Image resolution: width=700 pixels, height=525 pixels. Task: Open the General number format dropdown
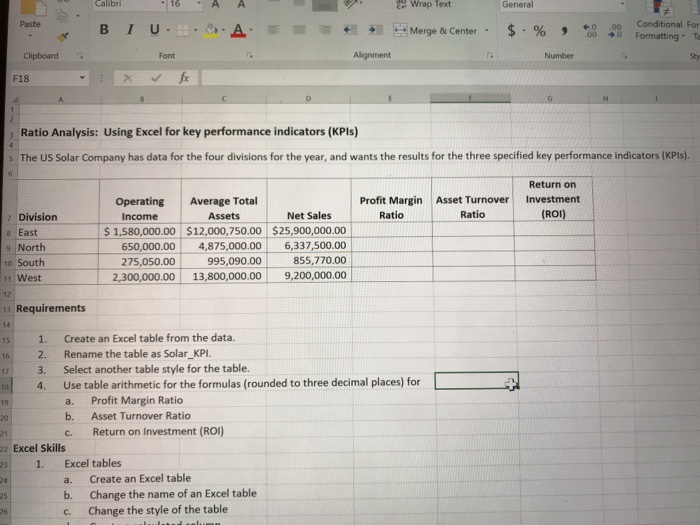(x=621, y=4)
